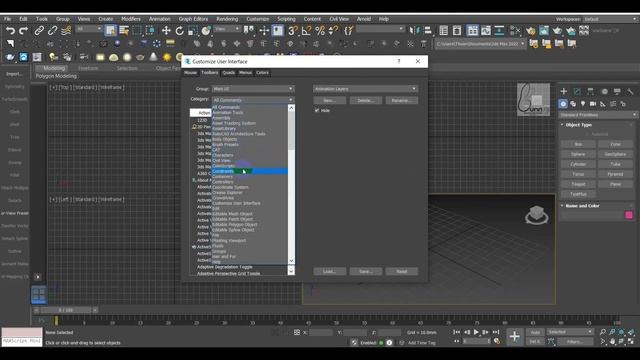Open the Graph Editors menu
Viewport: 640px width, 360px height.
(x=193, y=19)
